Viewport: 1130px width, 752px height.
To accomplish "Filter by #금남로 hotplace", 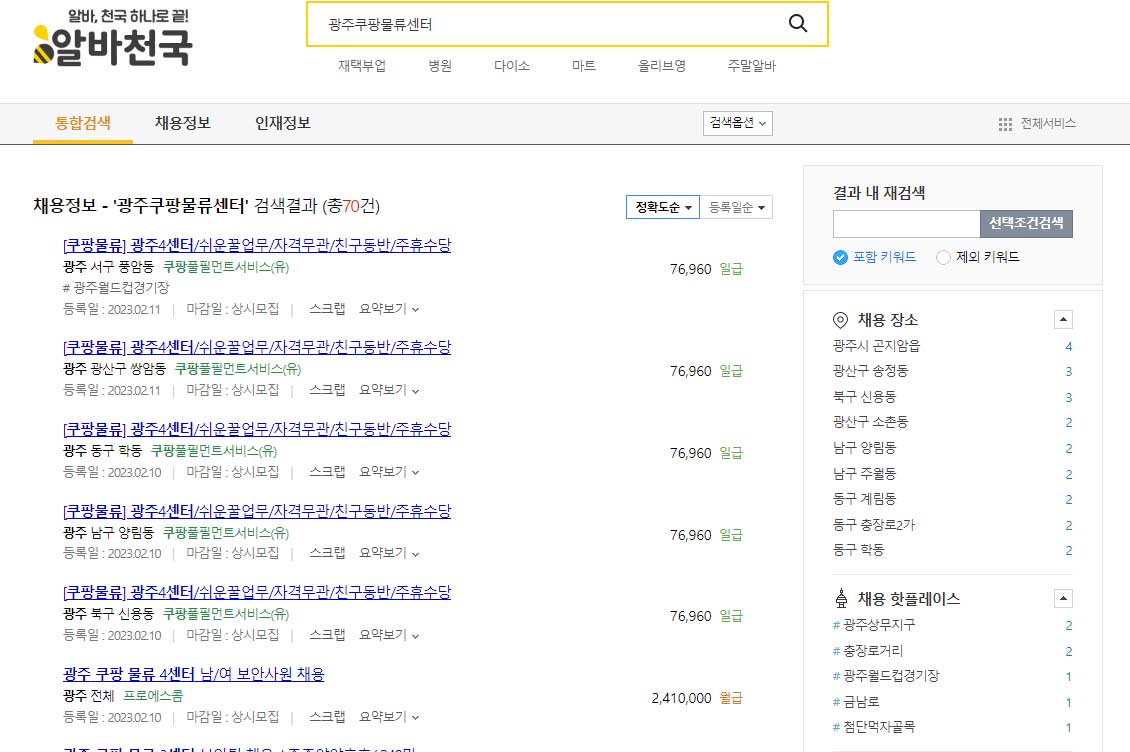I will tap(856, 702).
